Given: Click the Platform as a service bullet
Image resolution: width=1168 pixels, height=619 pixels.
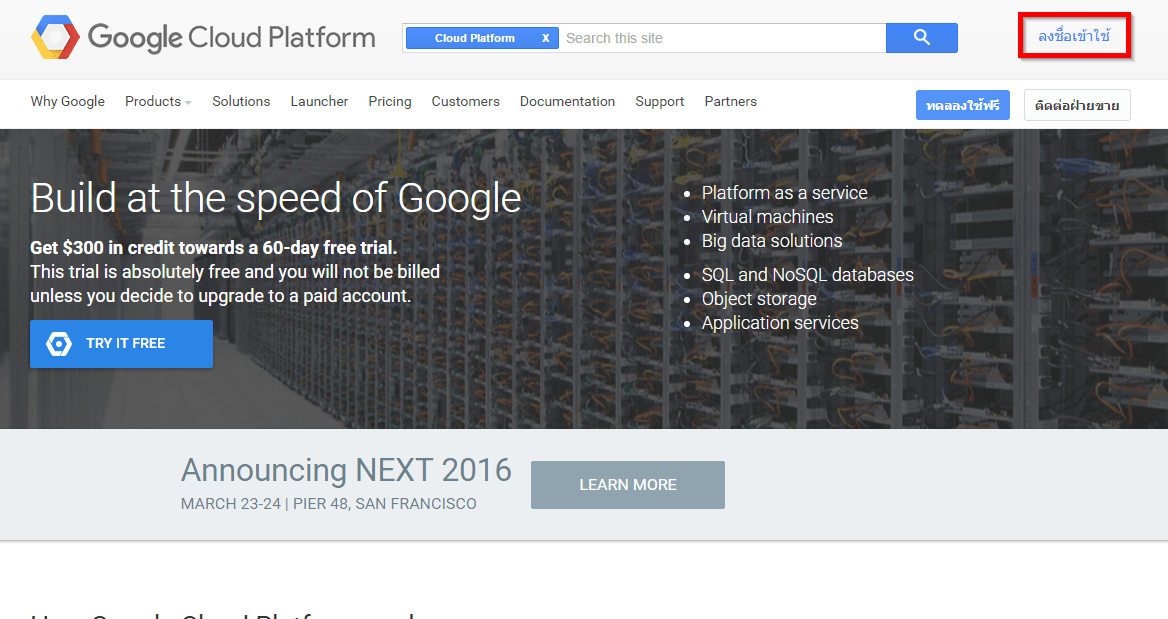Looking at the screenshot, I should pos(784,193).
